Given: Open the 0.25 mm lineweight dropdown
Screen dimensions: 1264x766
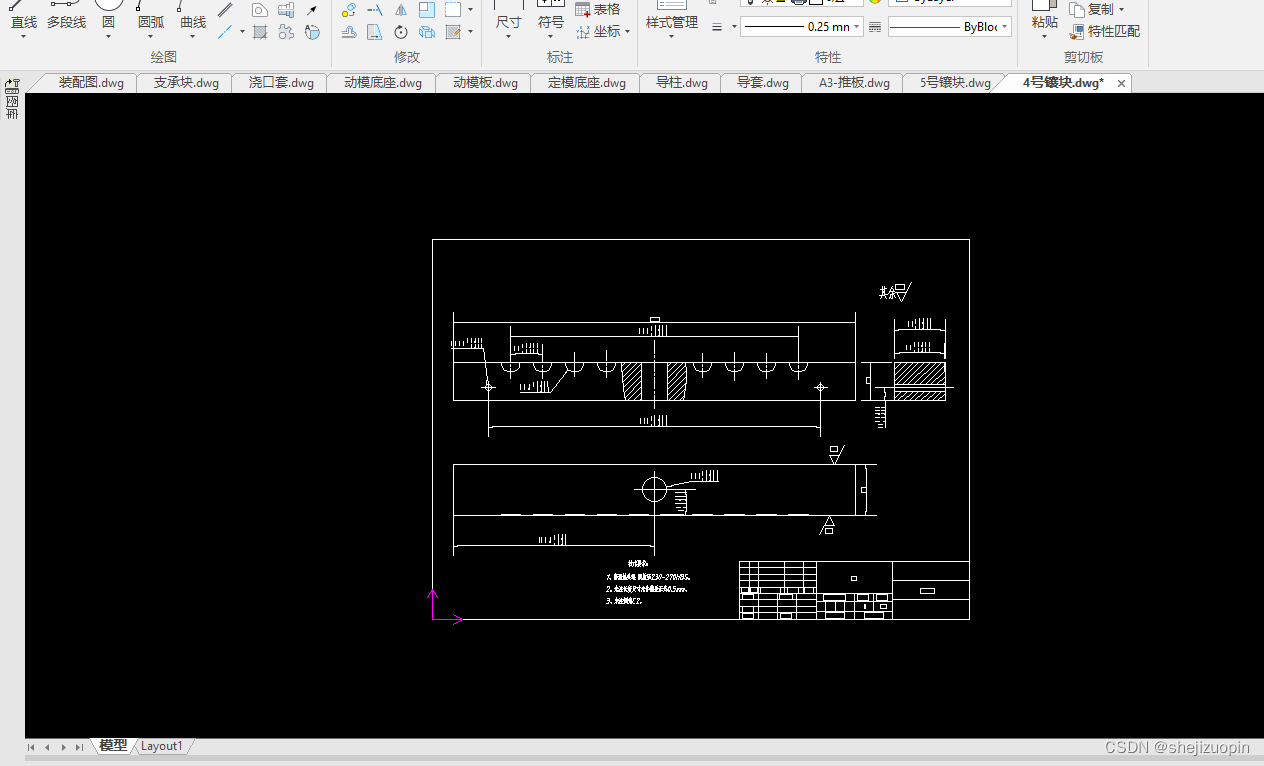Looking at the screenshot, I should point(801,27).
